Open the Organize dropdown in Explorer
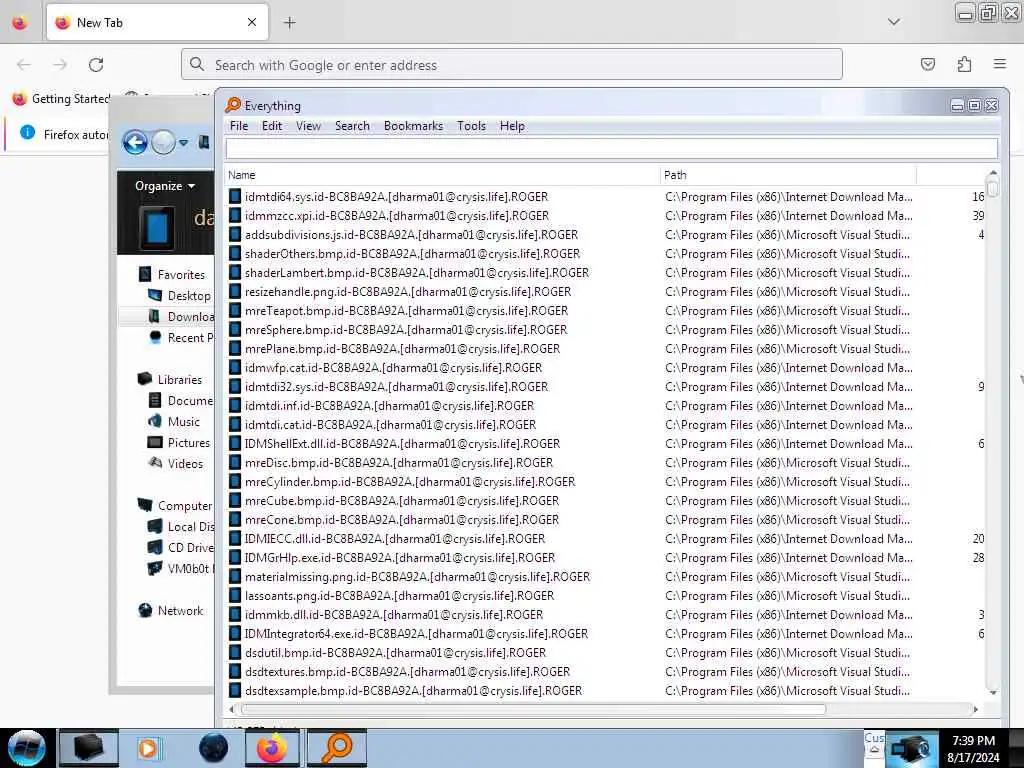Screen dimensions: 1024x768 pos(165,186)
